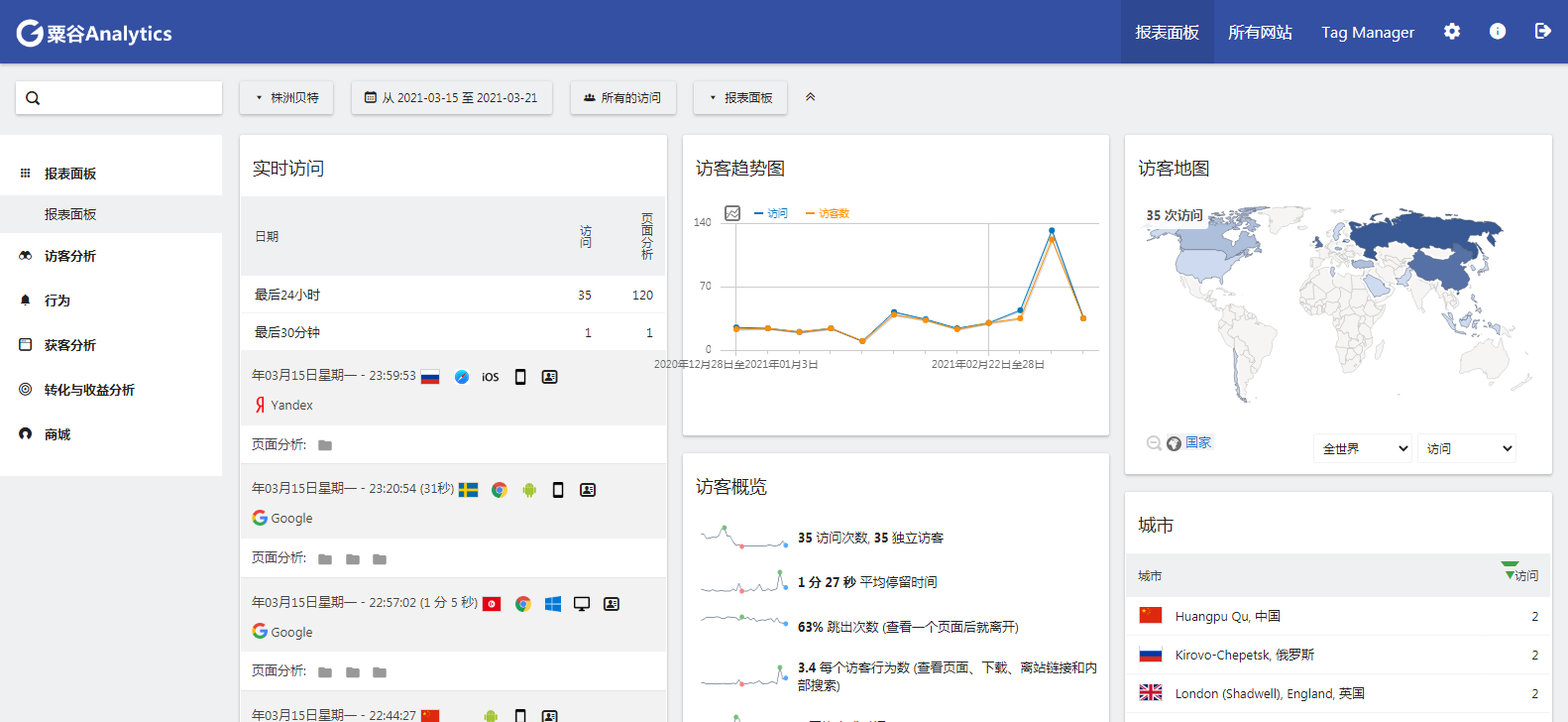Click the 国家 link under the map
The height and width of the screenshot is (722, 1568).
coord(1198,442)
